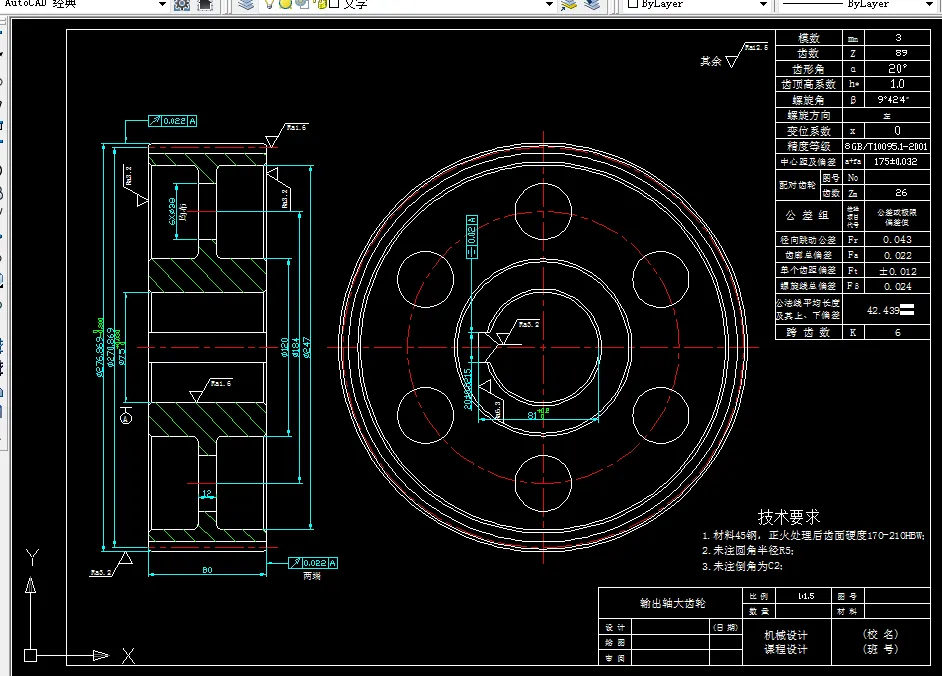The width and height of the screenshot is (942, 676).
Task: Select the helix angle value 9°42'4"
Action: [x=893, y=100]
